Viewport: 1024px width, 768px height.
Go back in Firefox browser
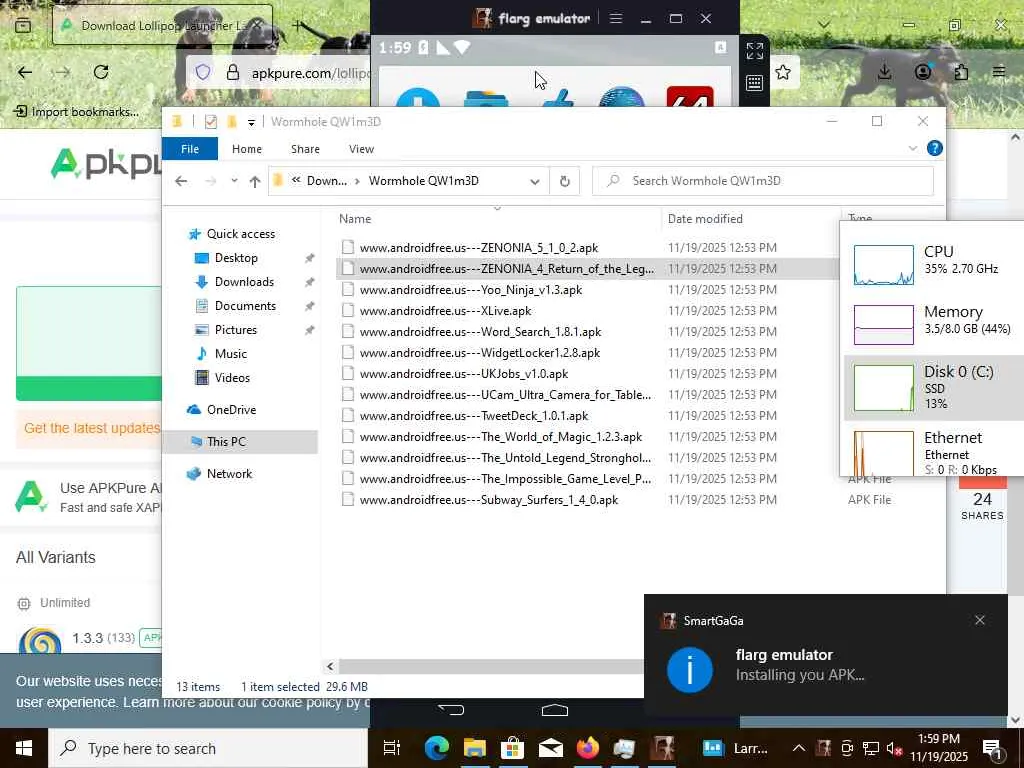pyautogui.click(x=25, y=72)
